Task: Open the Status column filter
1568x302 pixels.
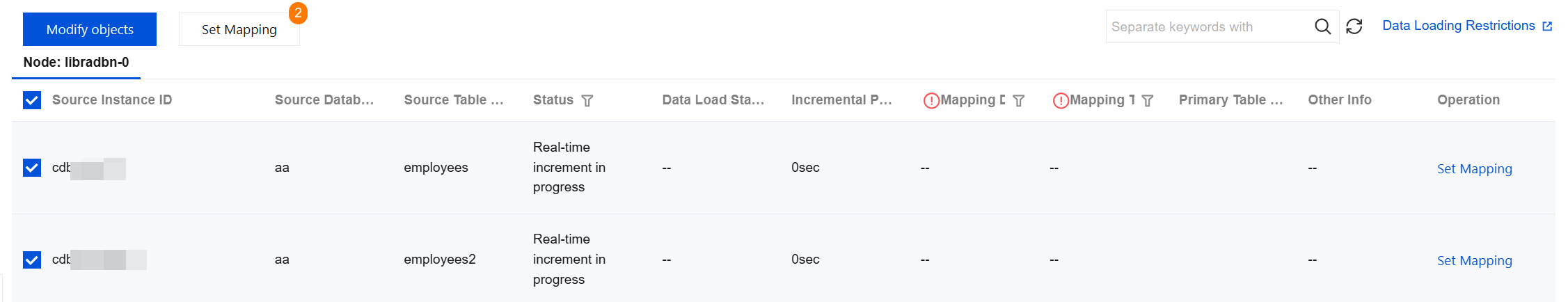Action: [587, 100]
